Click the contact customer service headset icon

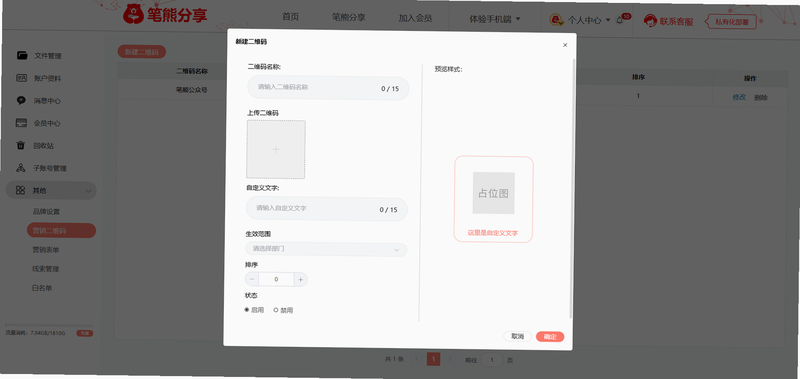650,21
